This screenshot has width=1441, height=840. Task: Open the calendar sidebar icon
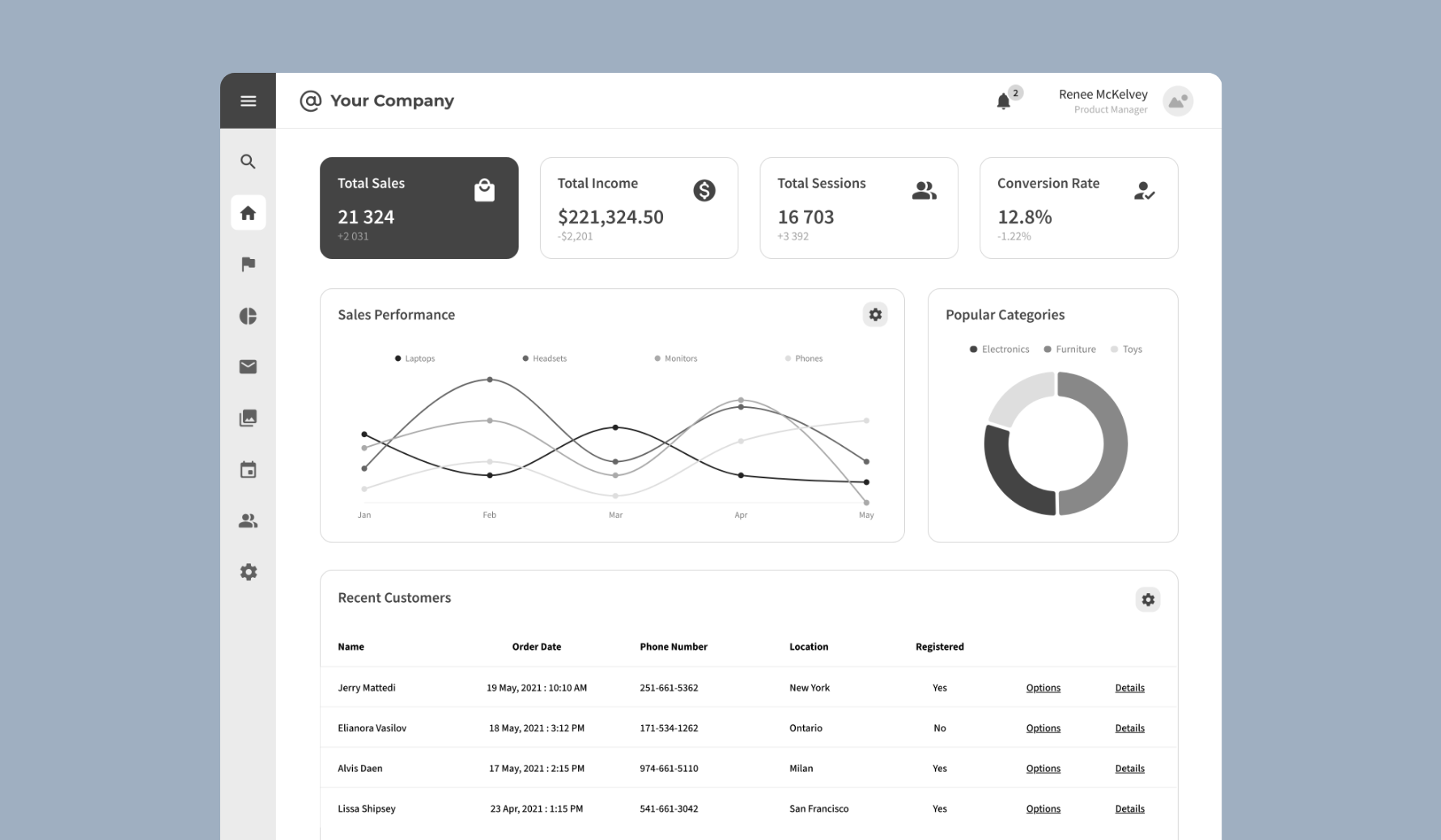point(248,469)
